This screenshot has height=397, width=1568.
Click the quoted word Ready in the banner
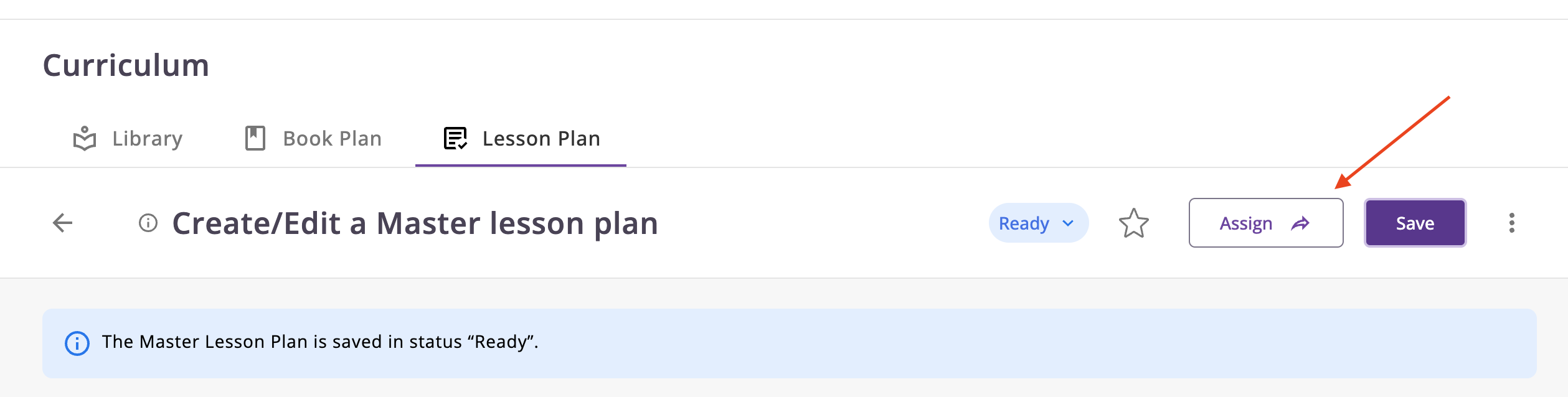(501, 342)
